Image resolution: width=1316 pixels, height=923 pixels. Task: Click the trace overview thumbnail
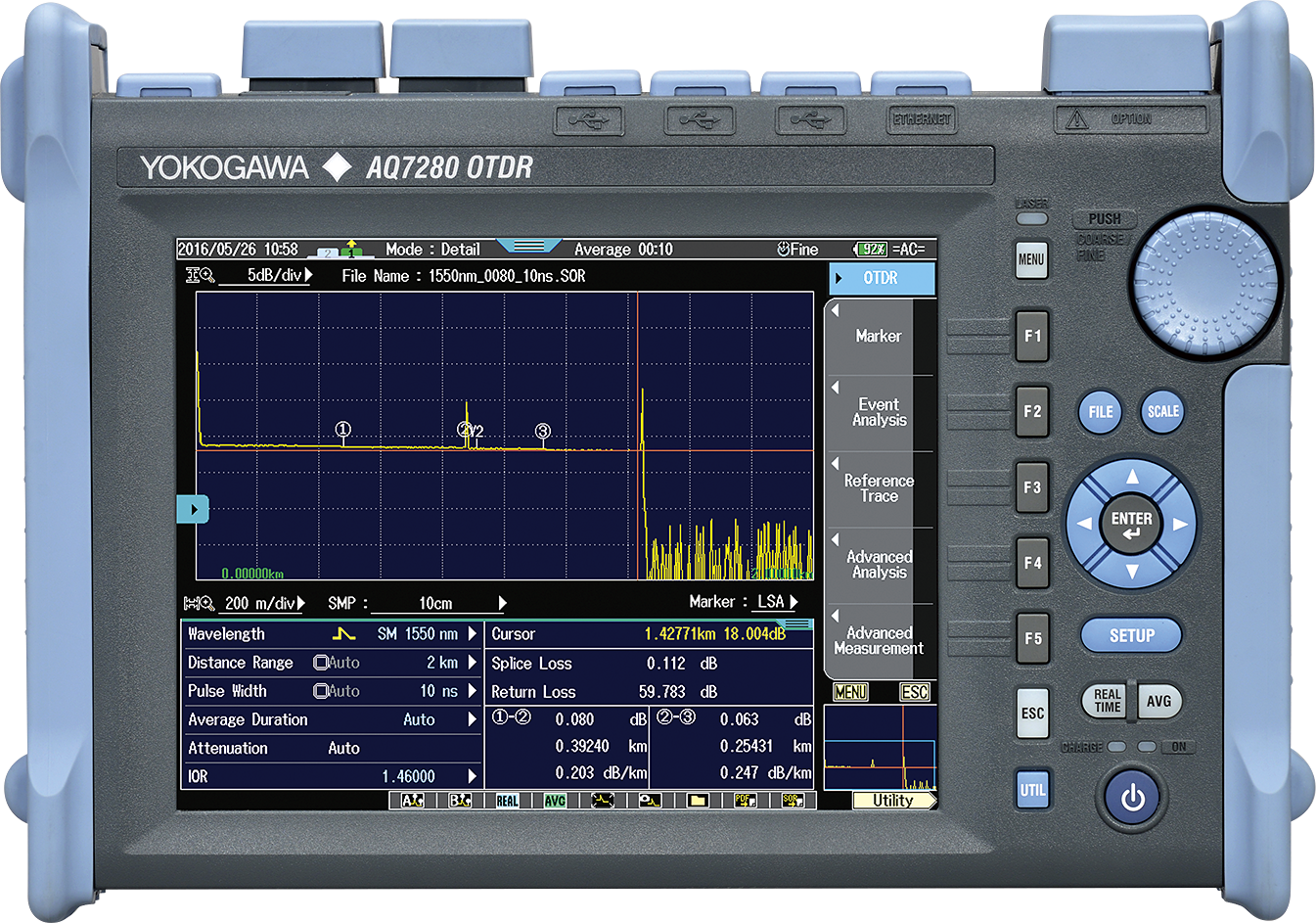coord(880,748)
